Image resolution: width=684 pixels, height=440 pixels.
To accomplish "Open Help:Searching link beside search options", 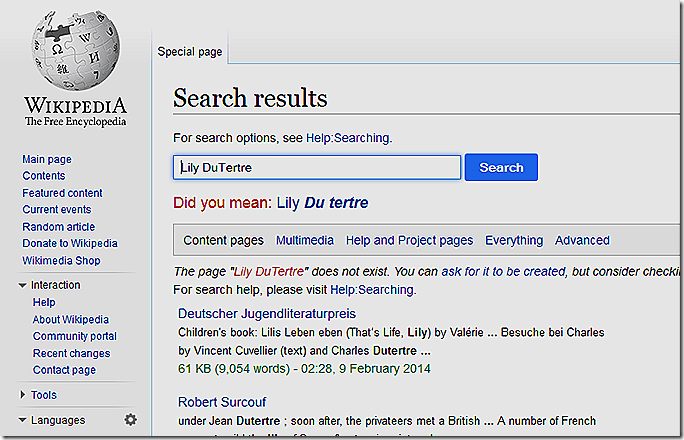I will tap(348, 138).
